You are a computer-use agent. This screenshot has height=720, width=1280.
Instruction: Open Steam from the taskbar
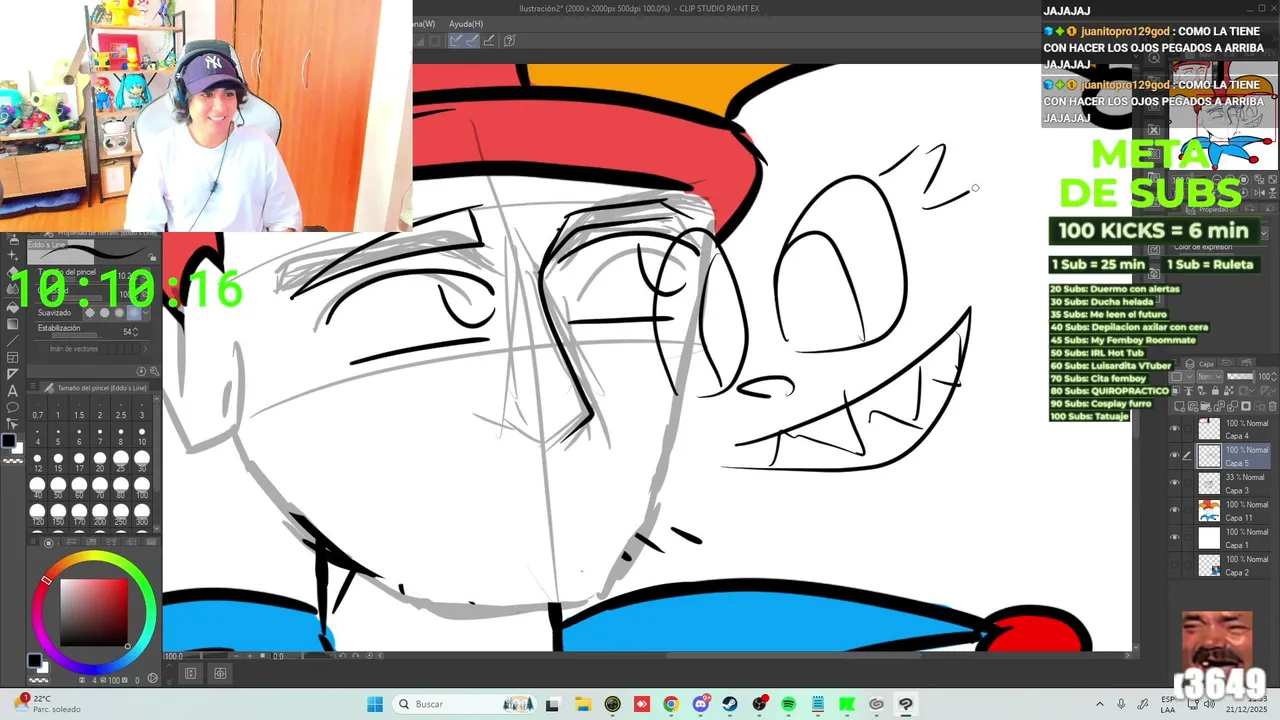(730, 704)
